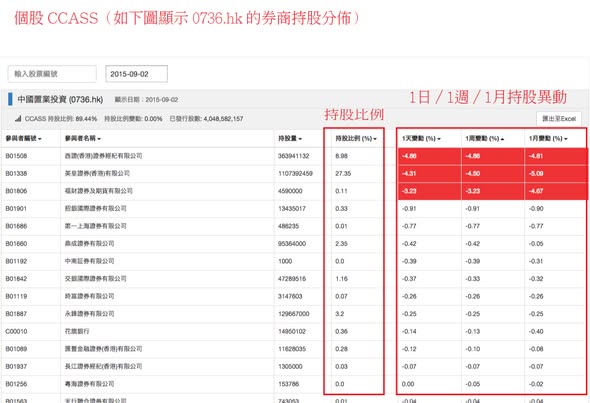
Task: Select red 1-week change cell -4.50
Action: click(493, 173)
